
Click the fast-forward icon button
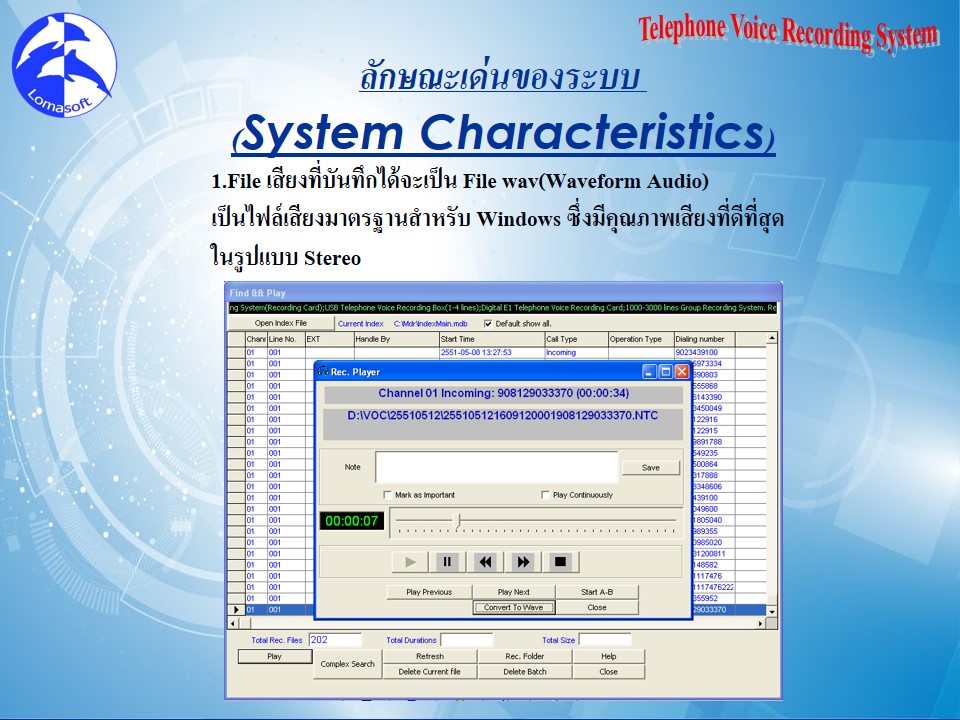coord(523,562)
